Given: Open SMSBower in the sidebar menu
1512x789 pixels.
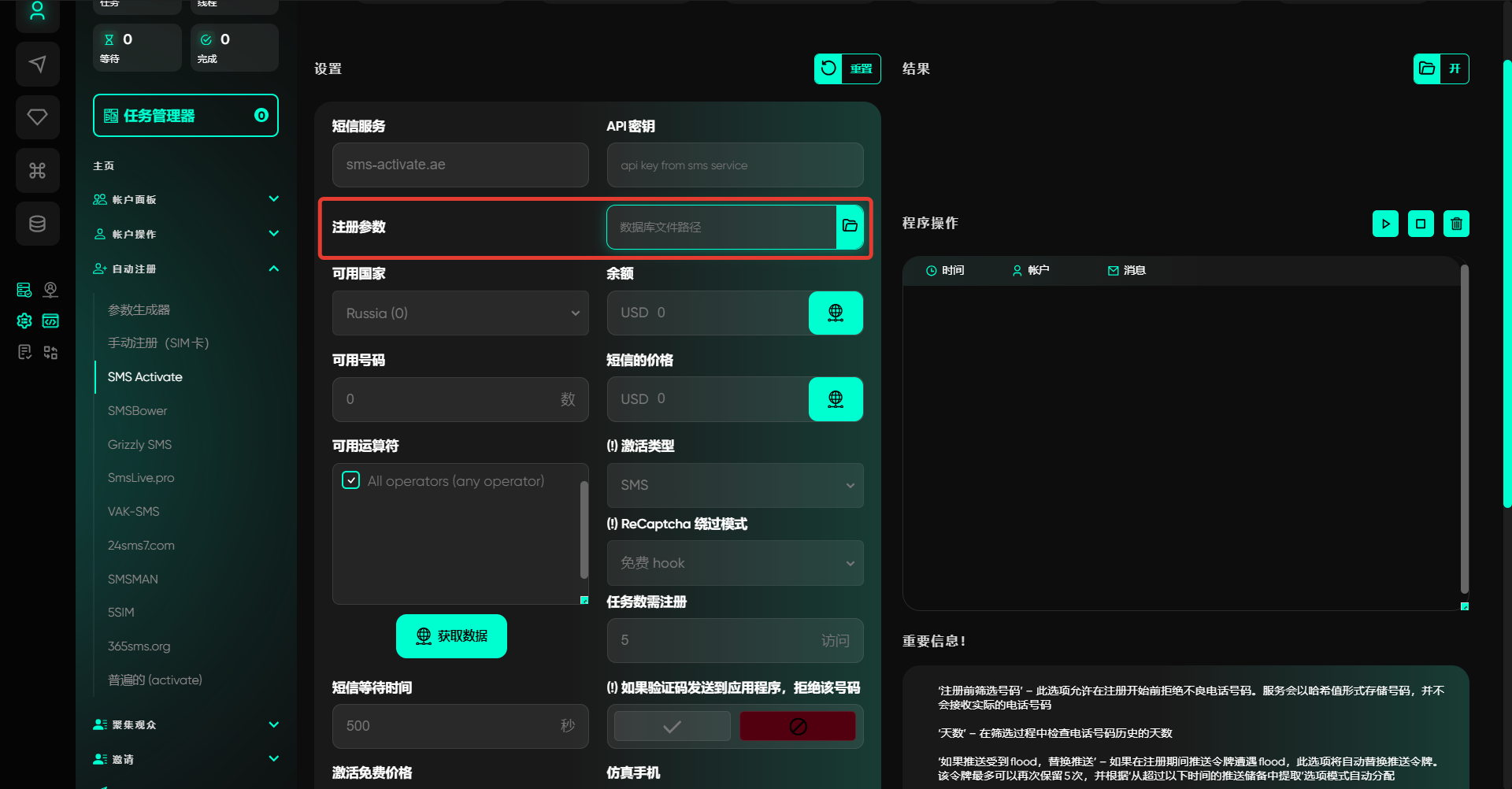Looking at the screenshot, I should click(138, 411).
